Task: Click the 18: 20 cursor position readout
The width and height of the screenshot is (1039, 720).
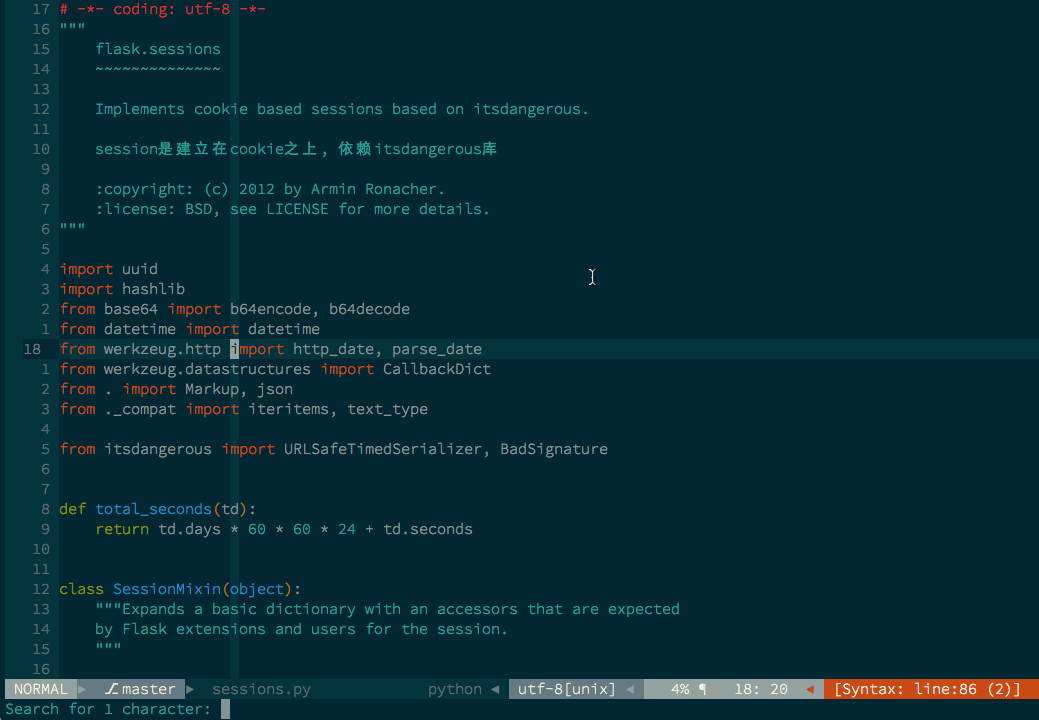Action: (761, 689)
